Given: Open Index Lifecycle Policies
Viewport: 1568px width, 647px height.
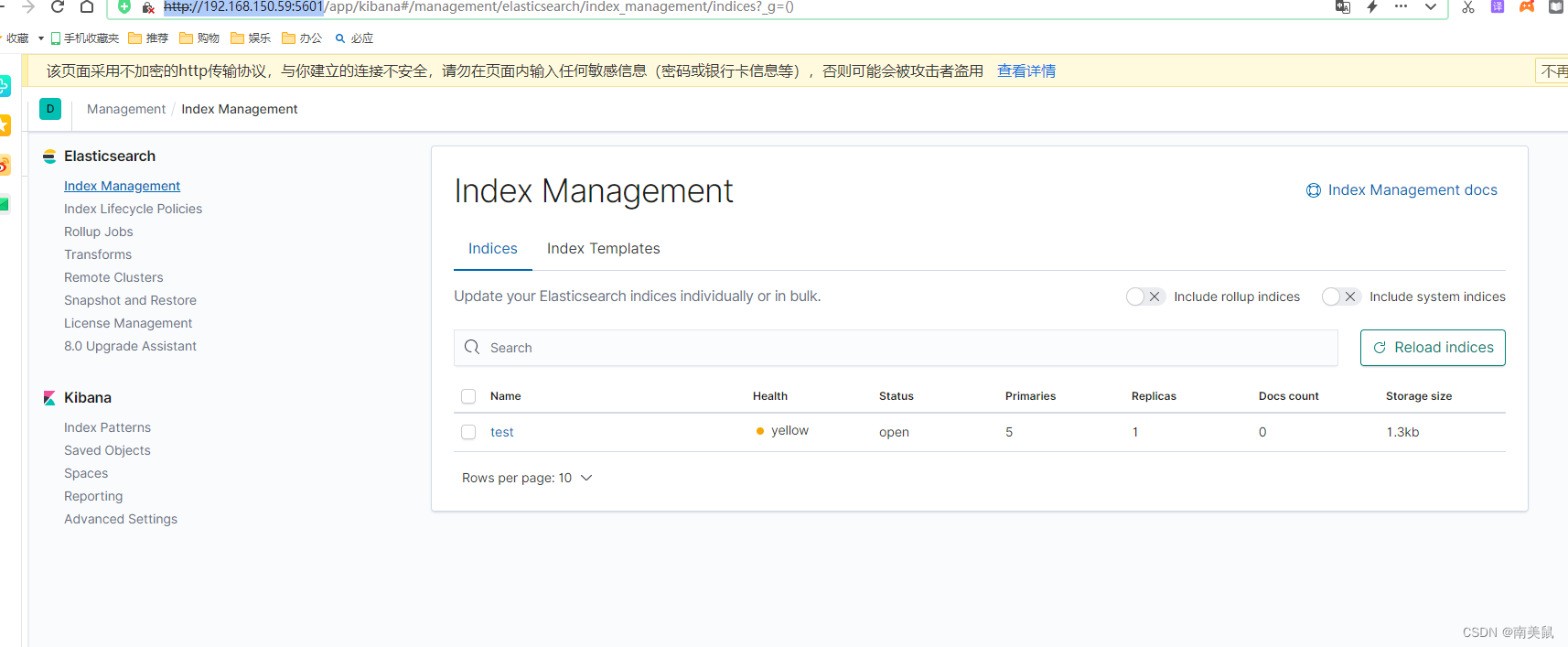Looking at the screenshot, I should pos(133,209).
